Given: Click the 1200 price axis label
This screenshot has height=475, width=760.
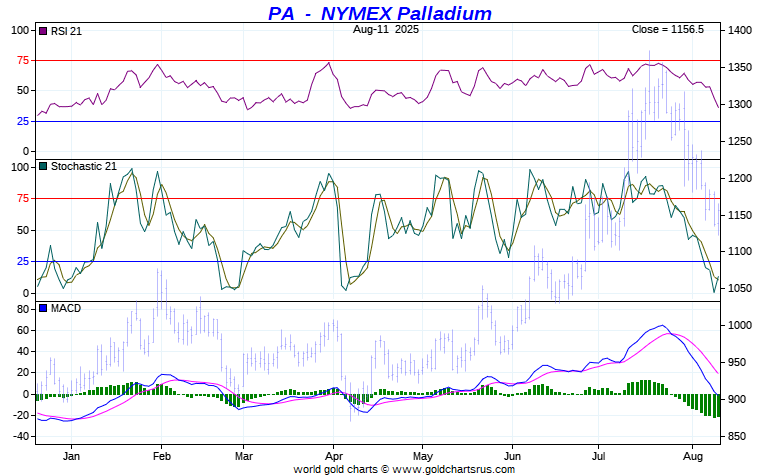Looking at the screenshot, I should pos(740,178).
